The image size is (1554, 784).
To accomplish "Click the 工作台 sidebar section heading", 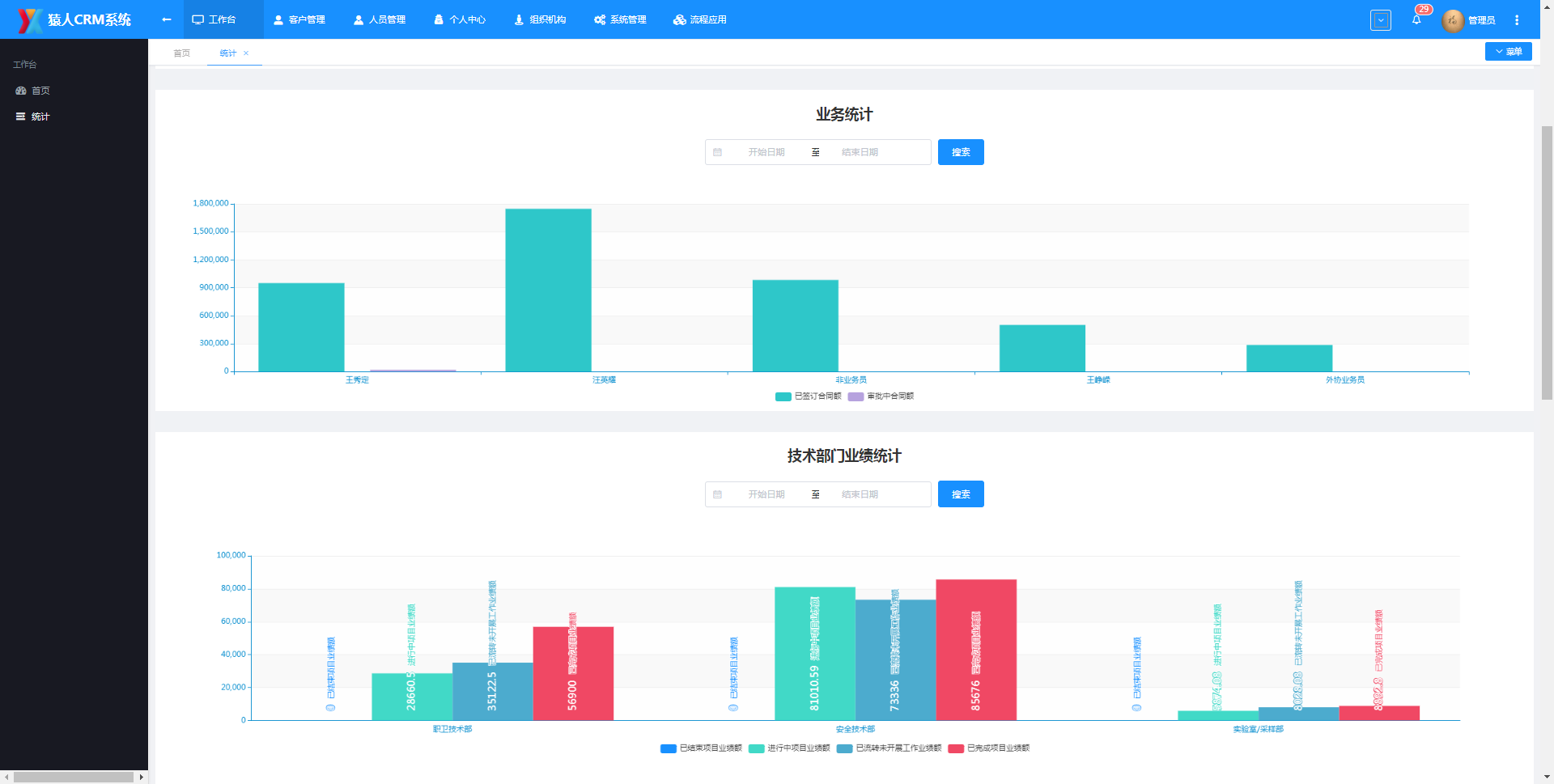I will click(x=24, y=64).
